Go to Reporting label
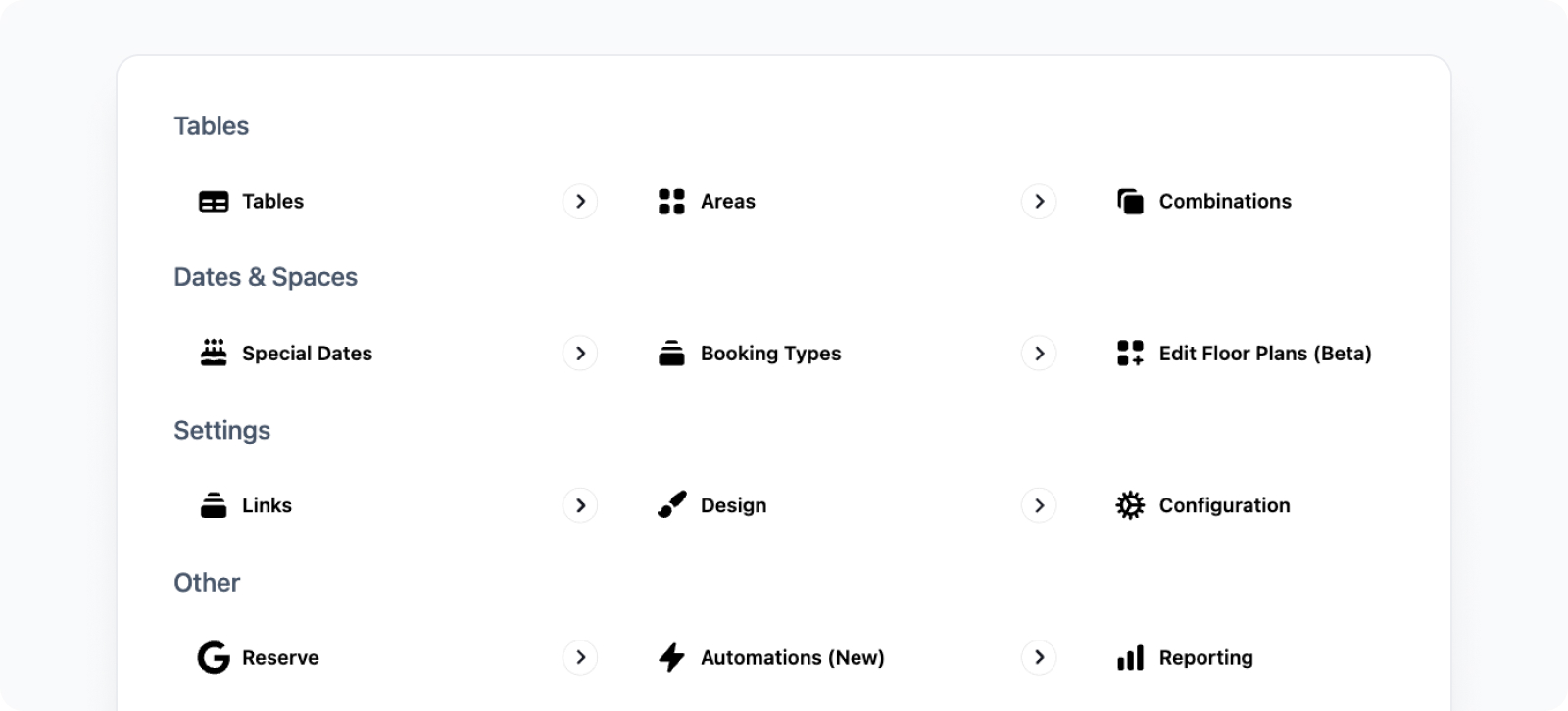The width and height of the screenshot is (1568, 711). click(1205, 657)
